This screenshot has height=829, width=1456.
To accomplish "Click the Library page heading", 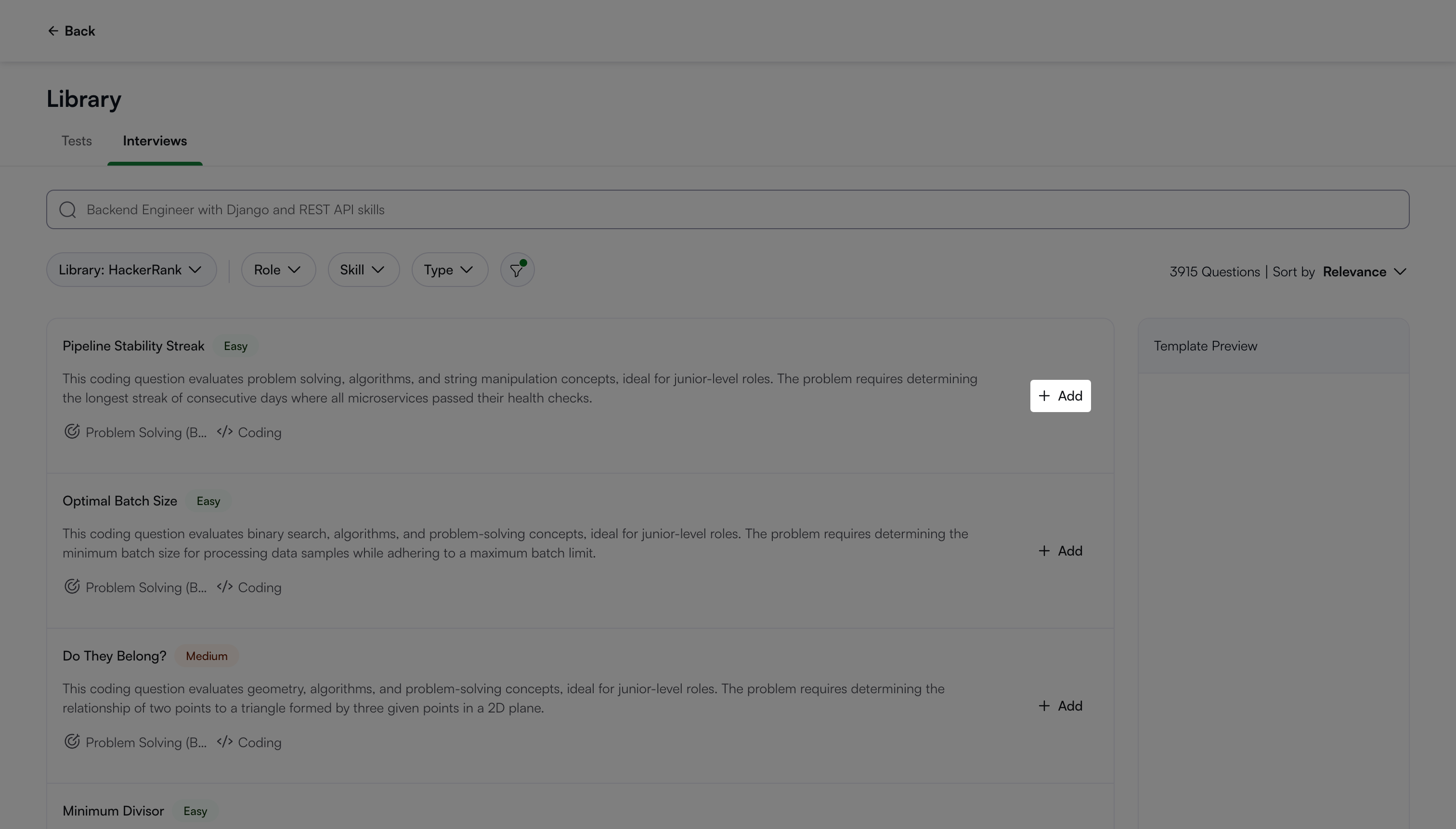I will [x=84, y=99].
